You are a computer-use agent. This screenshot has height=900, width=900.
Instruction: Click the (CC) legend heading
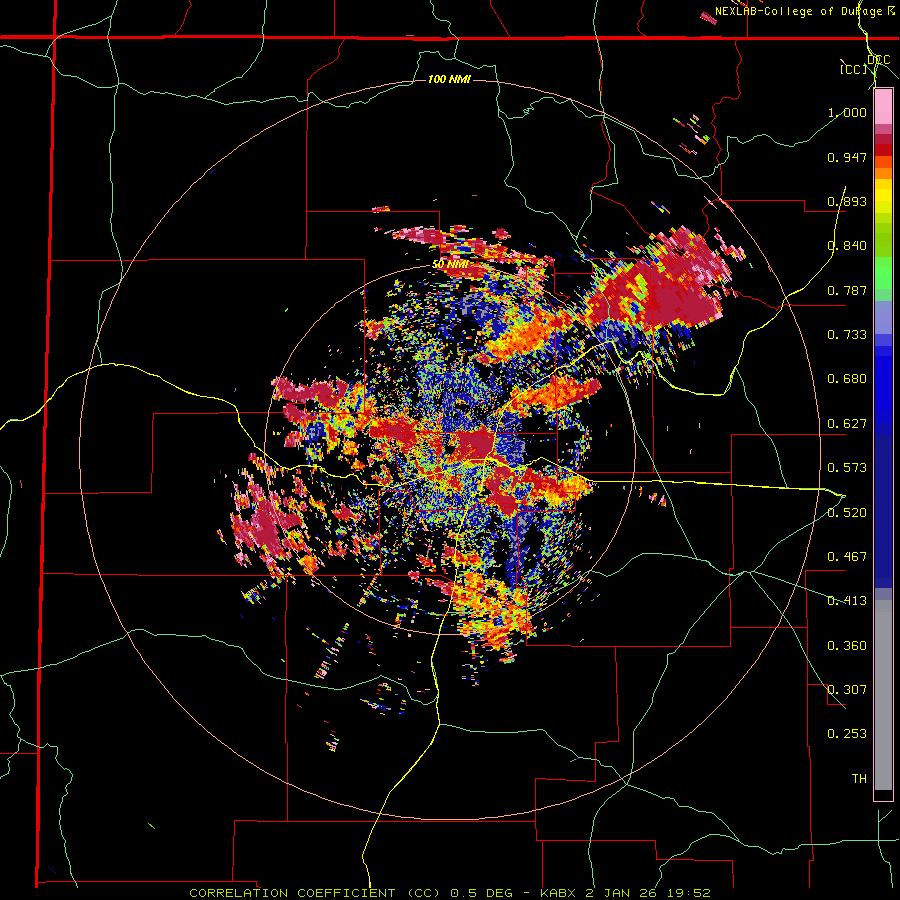[x=854, y=69]
